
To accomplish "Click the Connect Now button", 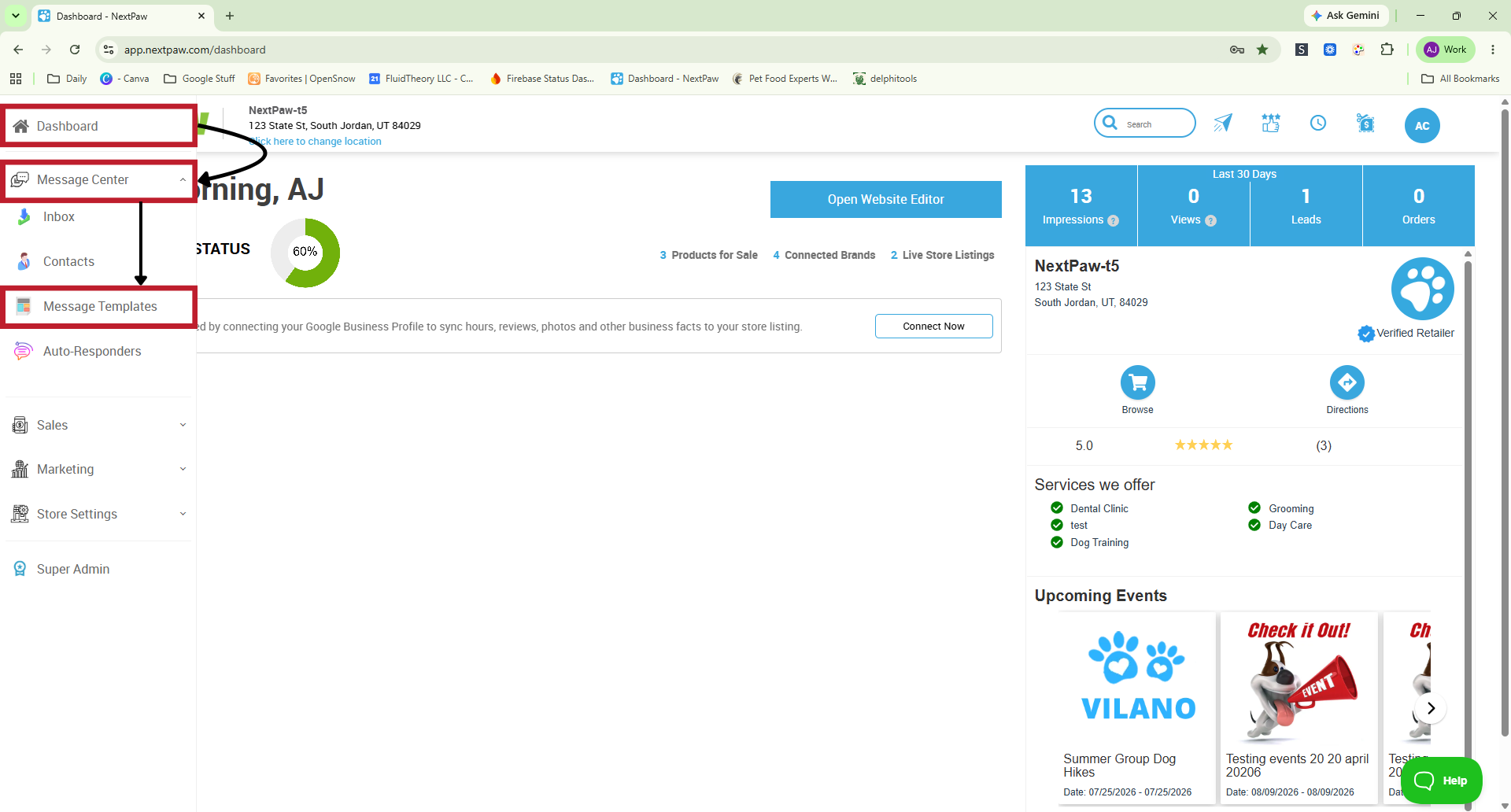I will [933, 327].
